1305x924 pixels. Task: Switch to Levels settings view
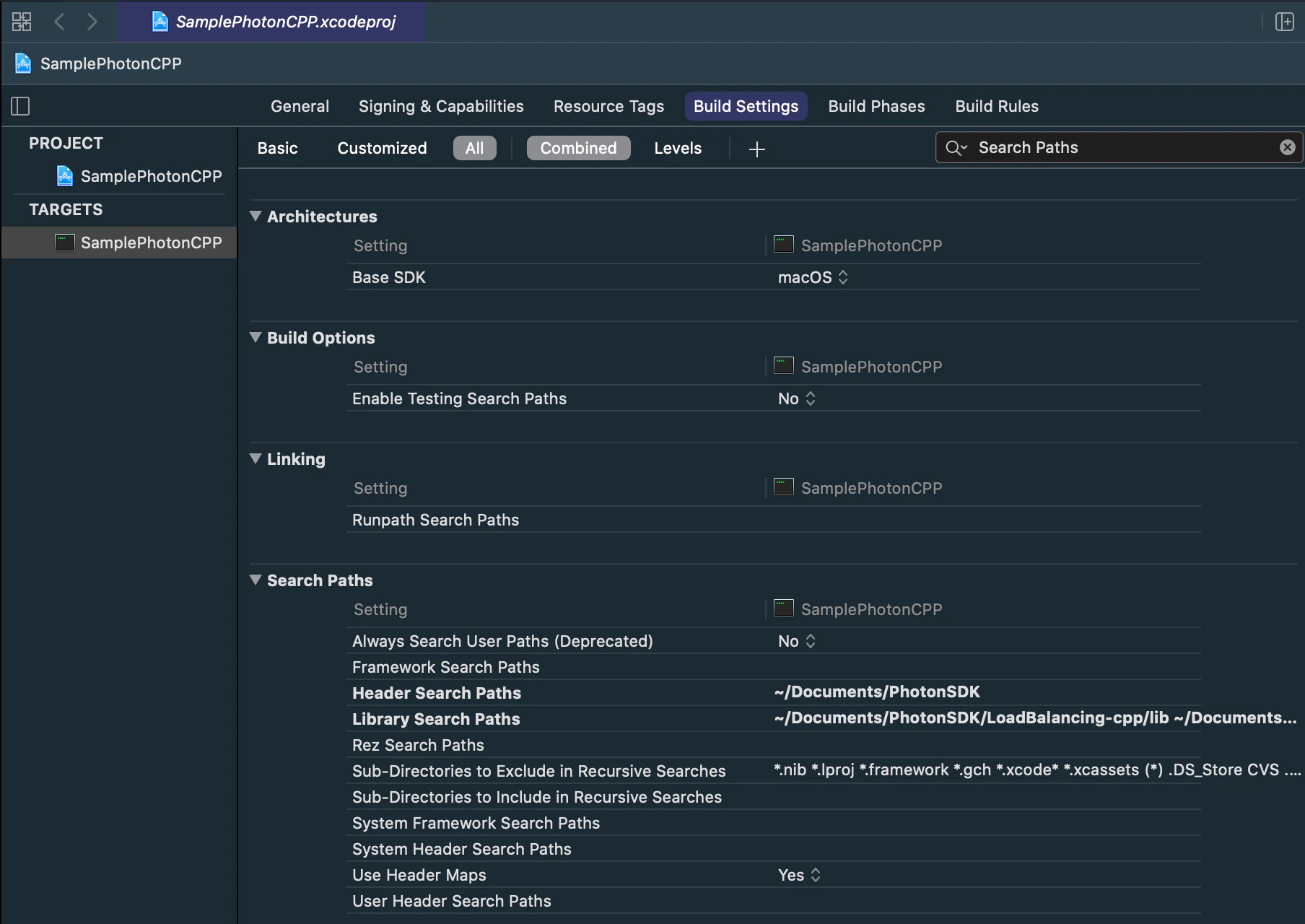678,148
